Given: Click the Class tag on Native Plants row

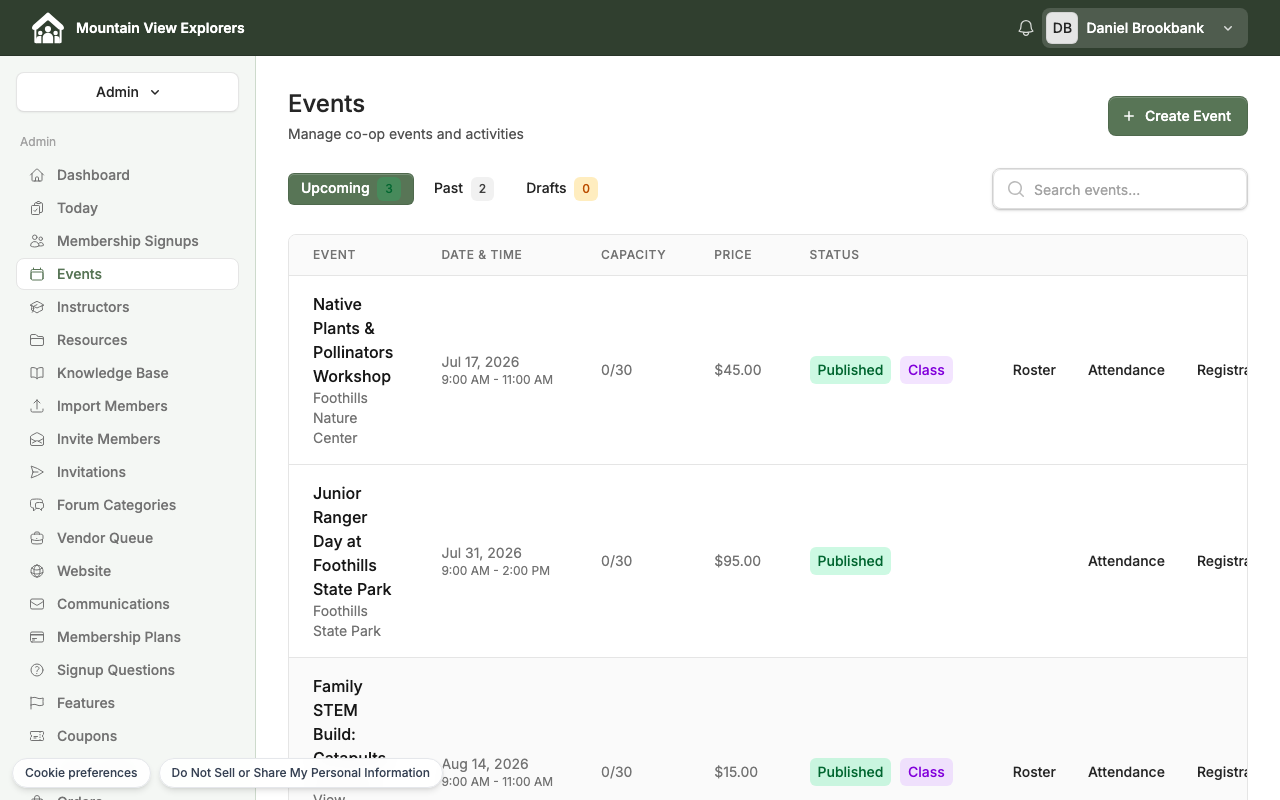Looking at the screenshot, I should tap(926, 370).
